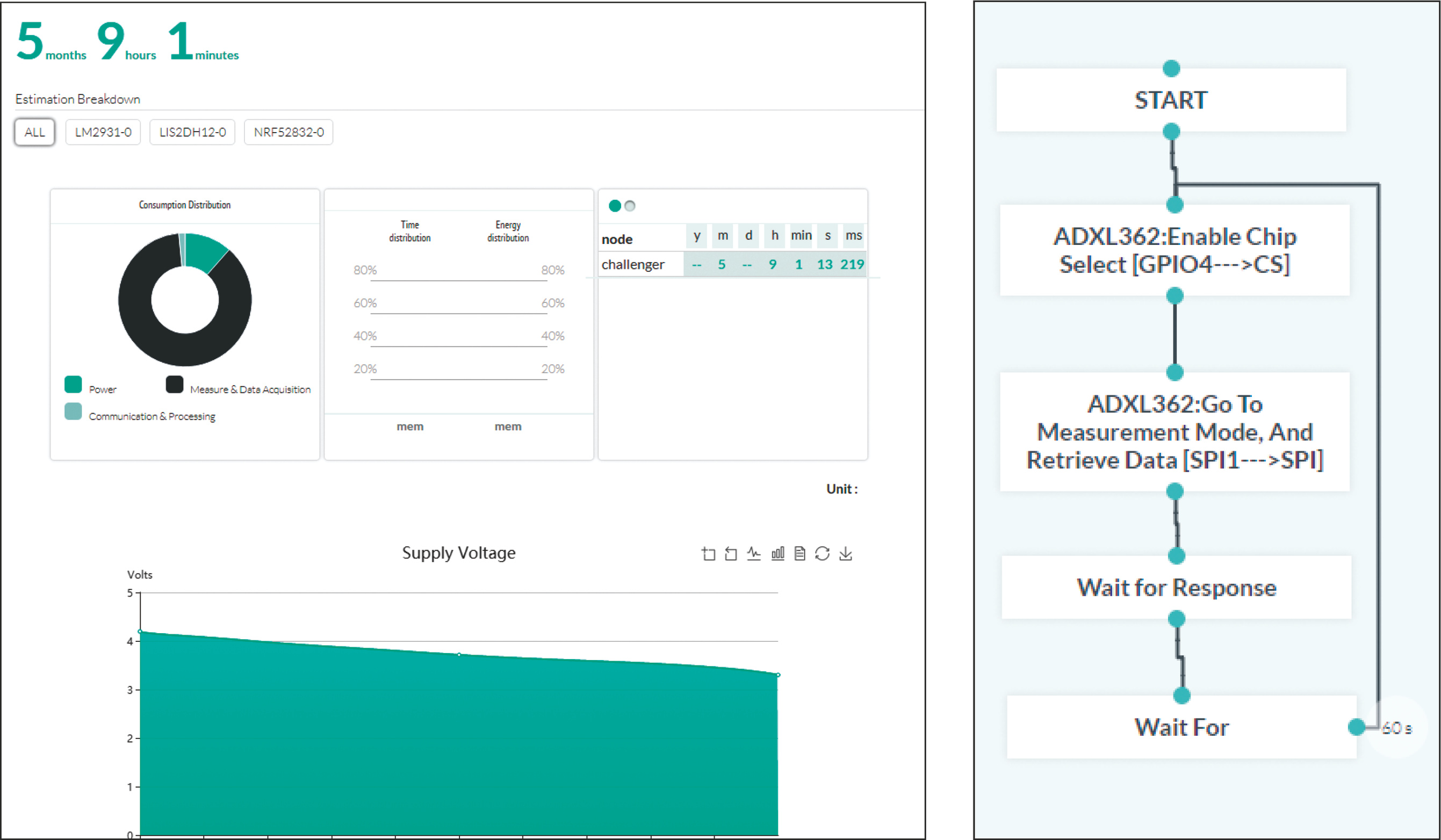Click the zoom reset back icon

[x=731, y=553]
